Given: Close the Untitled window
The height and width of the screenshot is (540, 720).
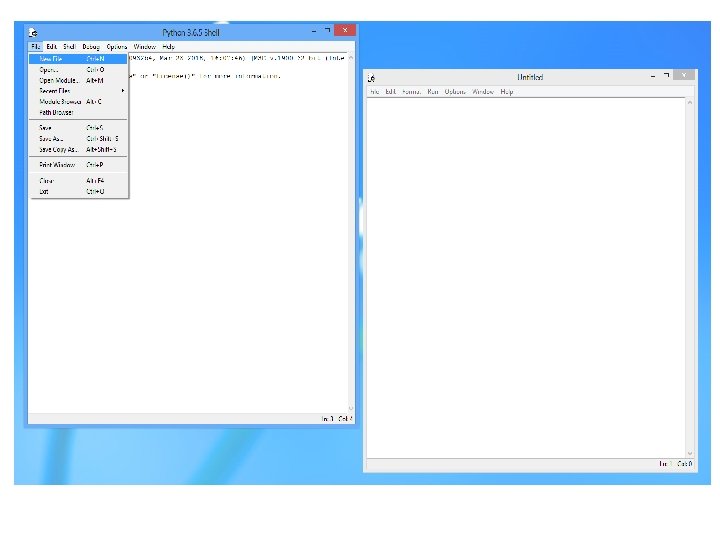Looking at the screenshot, I should click(x=684, y=75).
